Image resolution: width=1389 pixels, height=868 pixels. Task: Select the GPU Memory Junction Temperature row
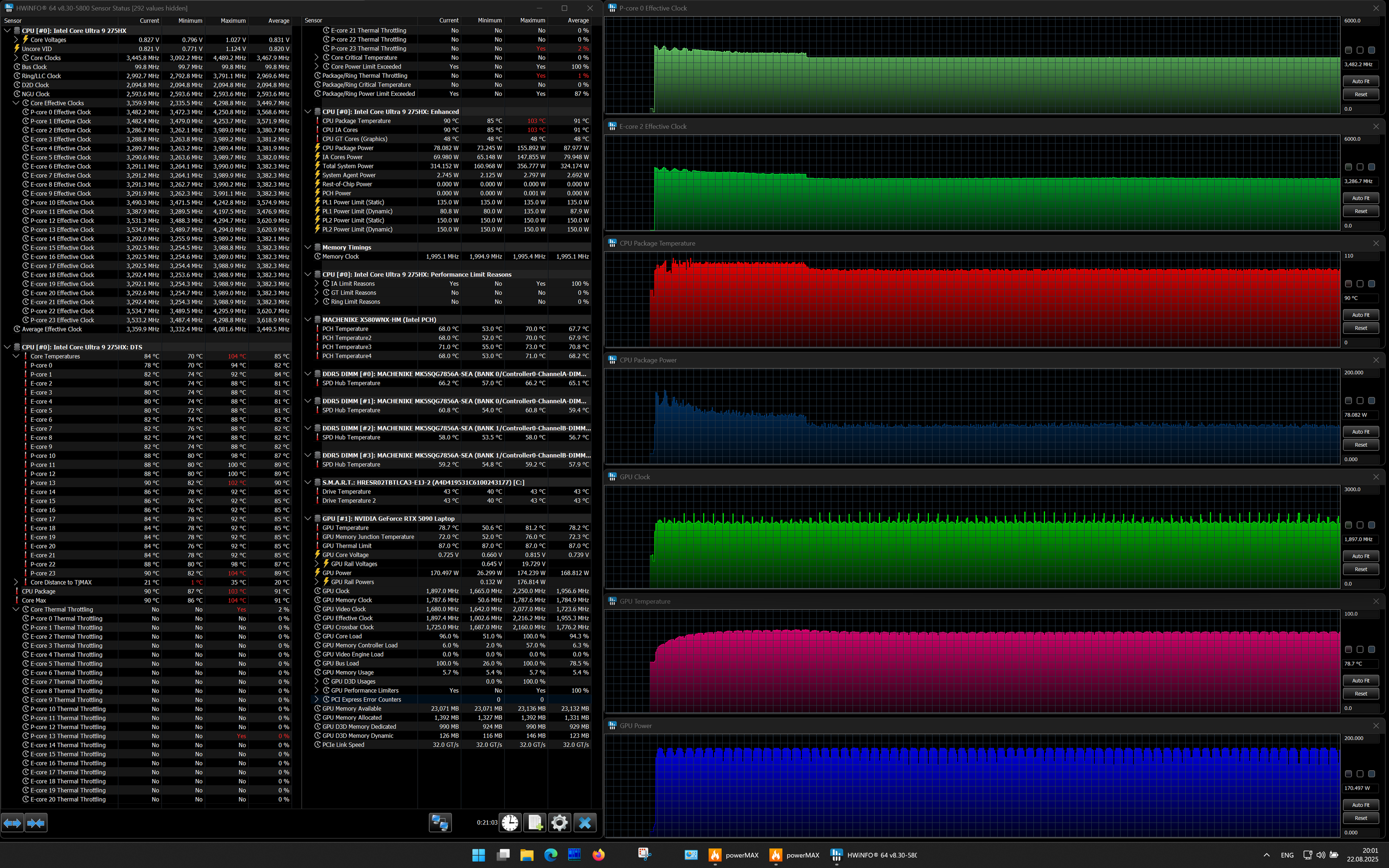point(368,537)
